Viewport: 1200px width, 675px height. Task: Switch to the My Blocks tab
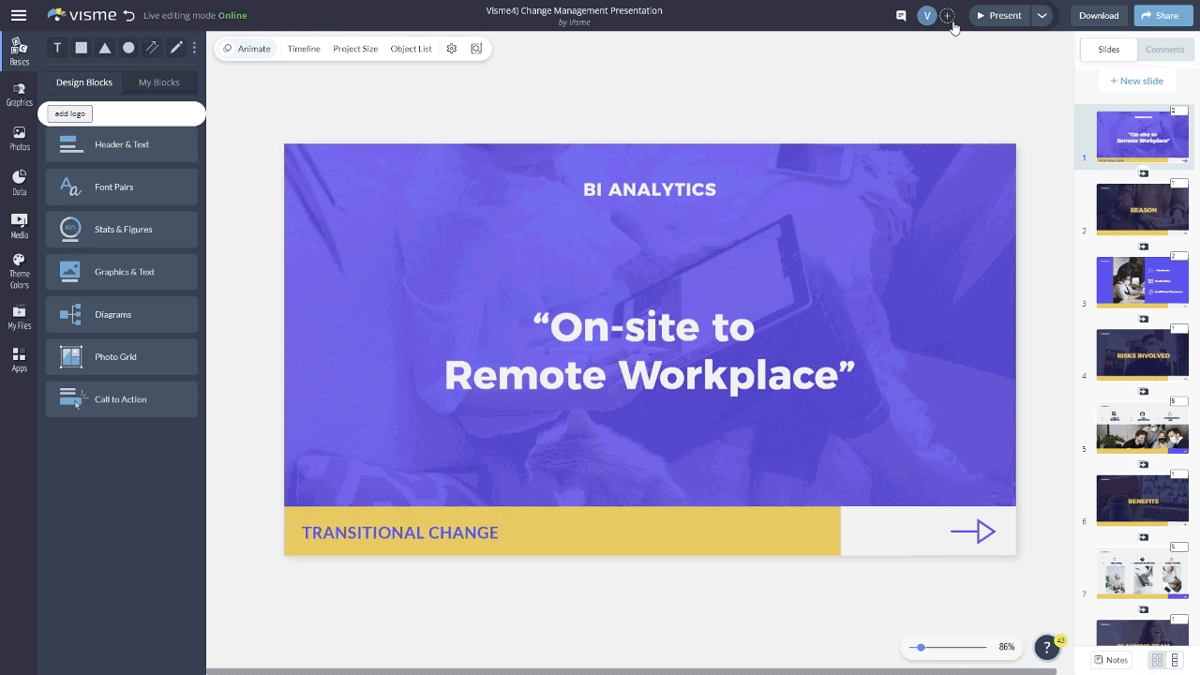click(159, 83)
